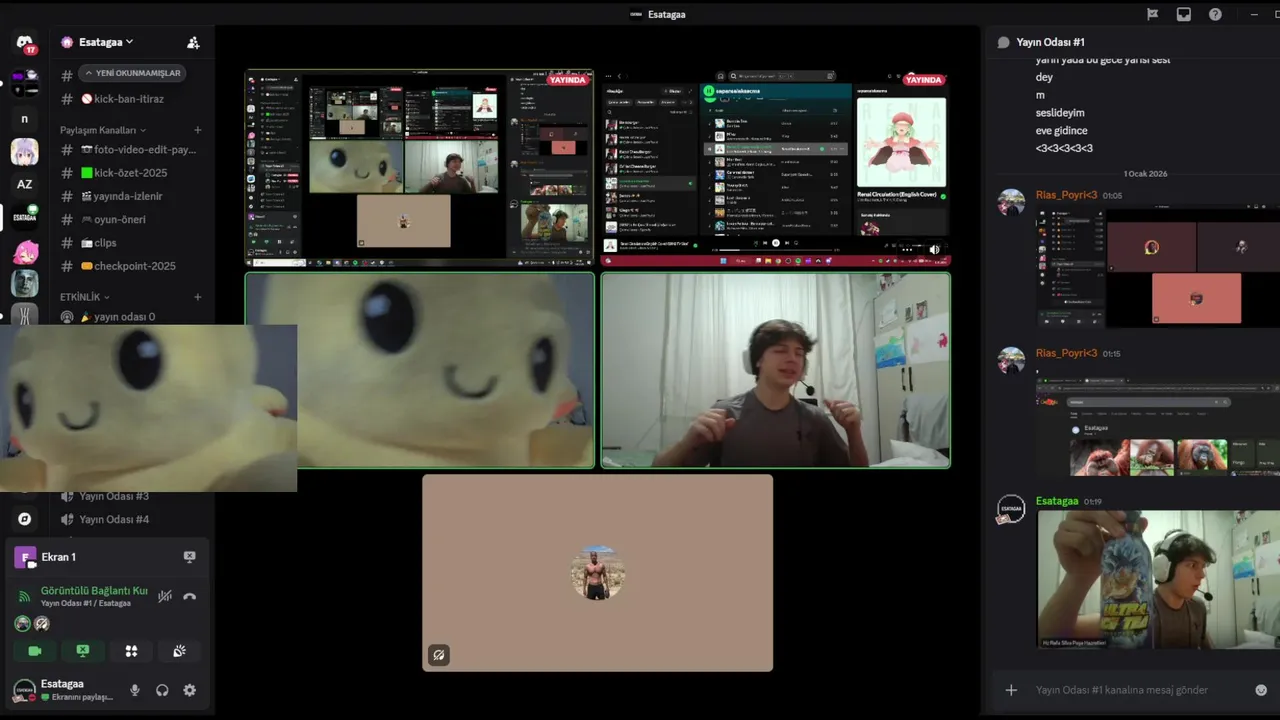Disconnect from voice channel hang-up icon

(x=189, y=597)
